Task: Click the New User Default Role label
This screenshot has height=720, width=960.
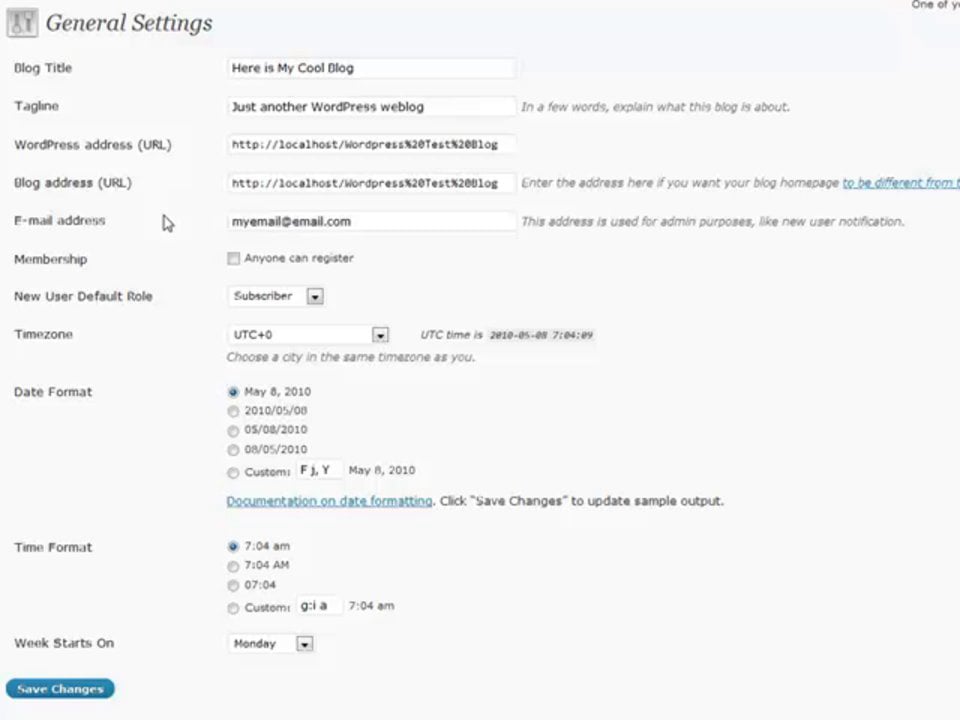Action: (x=83, y=296)
